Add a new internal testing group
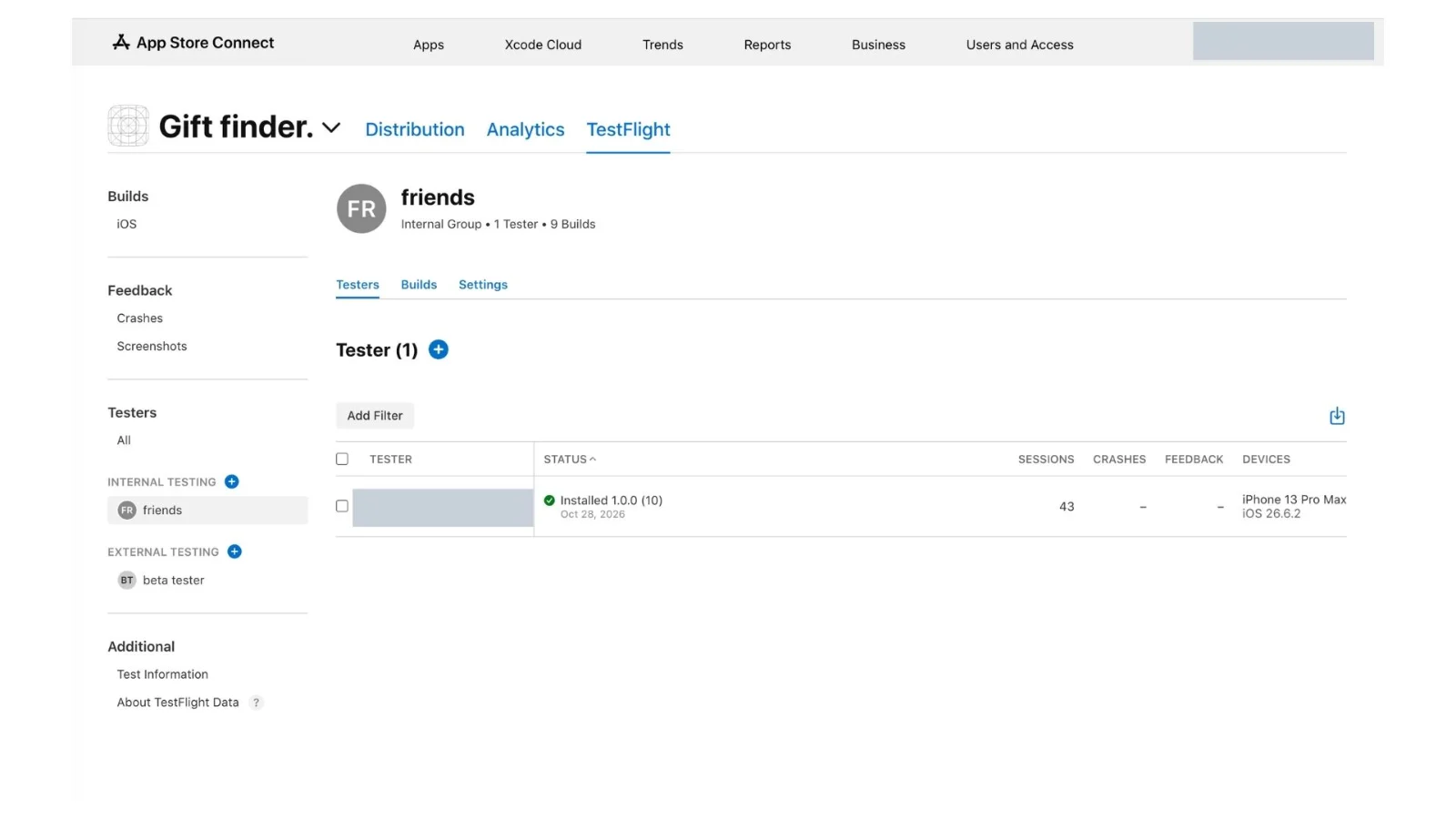 click(232, 481)
